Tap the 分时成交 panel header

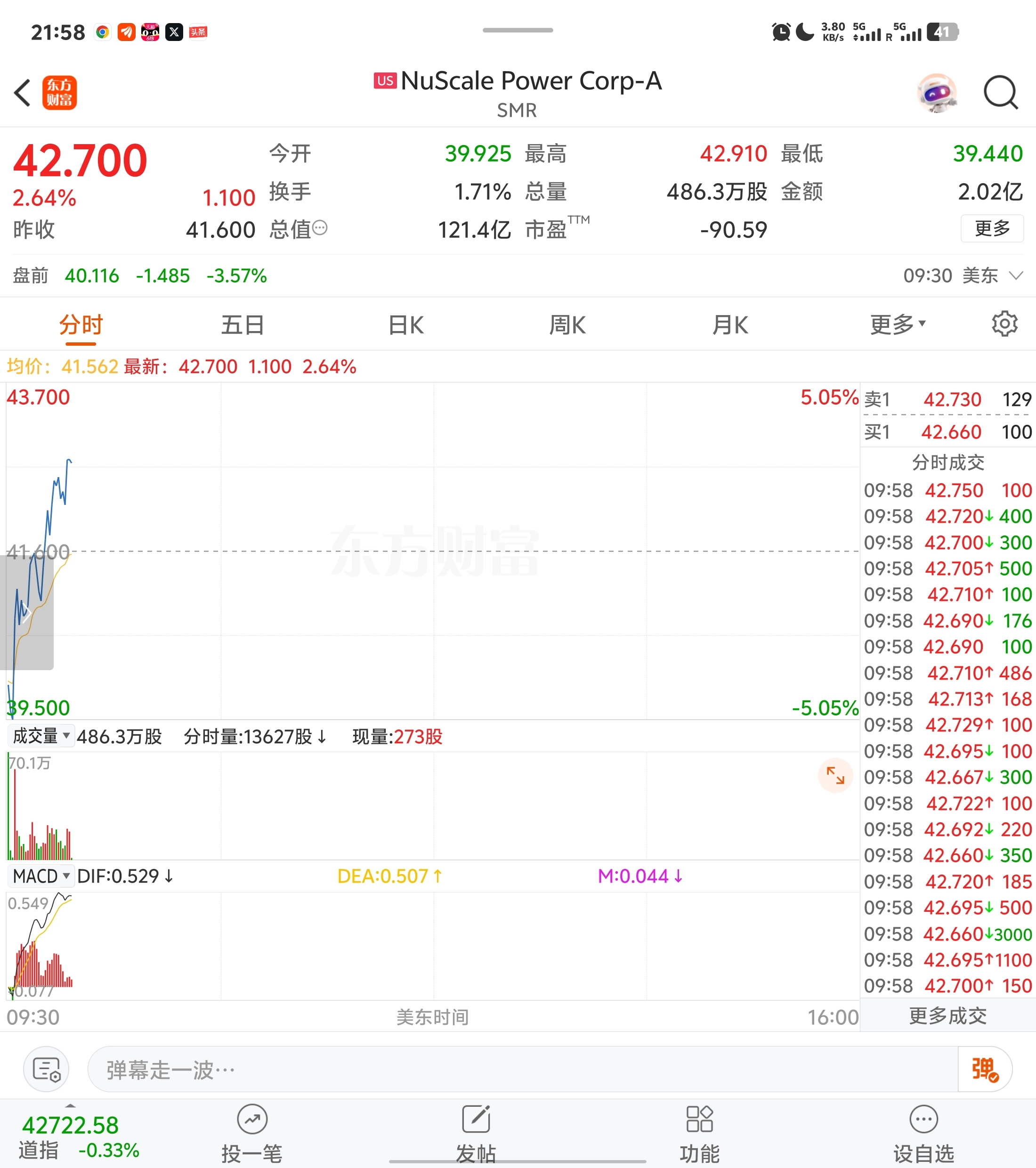(947, 462)
